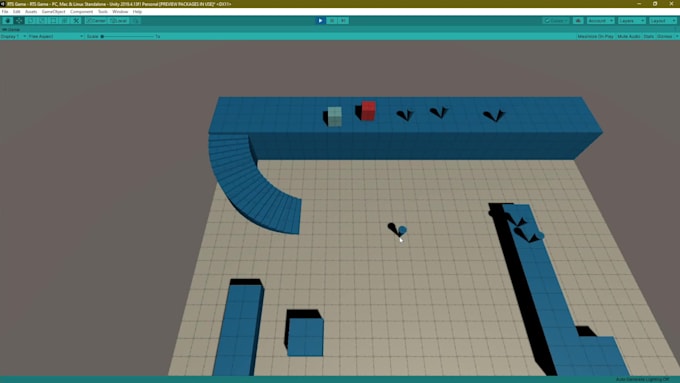Click the grid snapping icon
This screenshot has width=680, height=383.
[x=135, y=21]
